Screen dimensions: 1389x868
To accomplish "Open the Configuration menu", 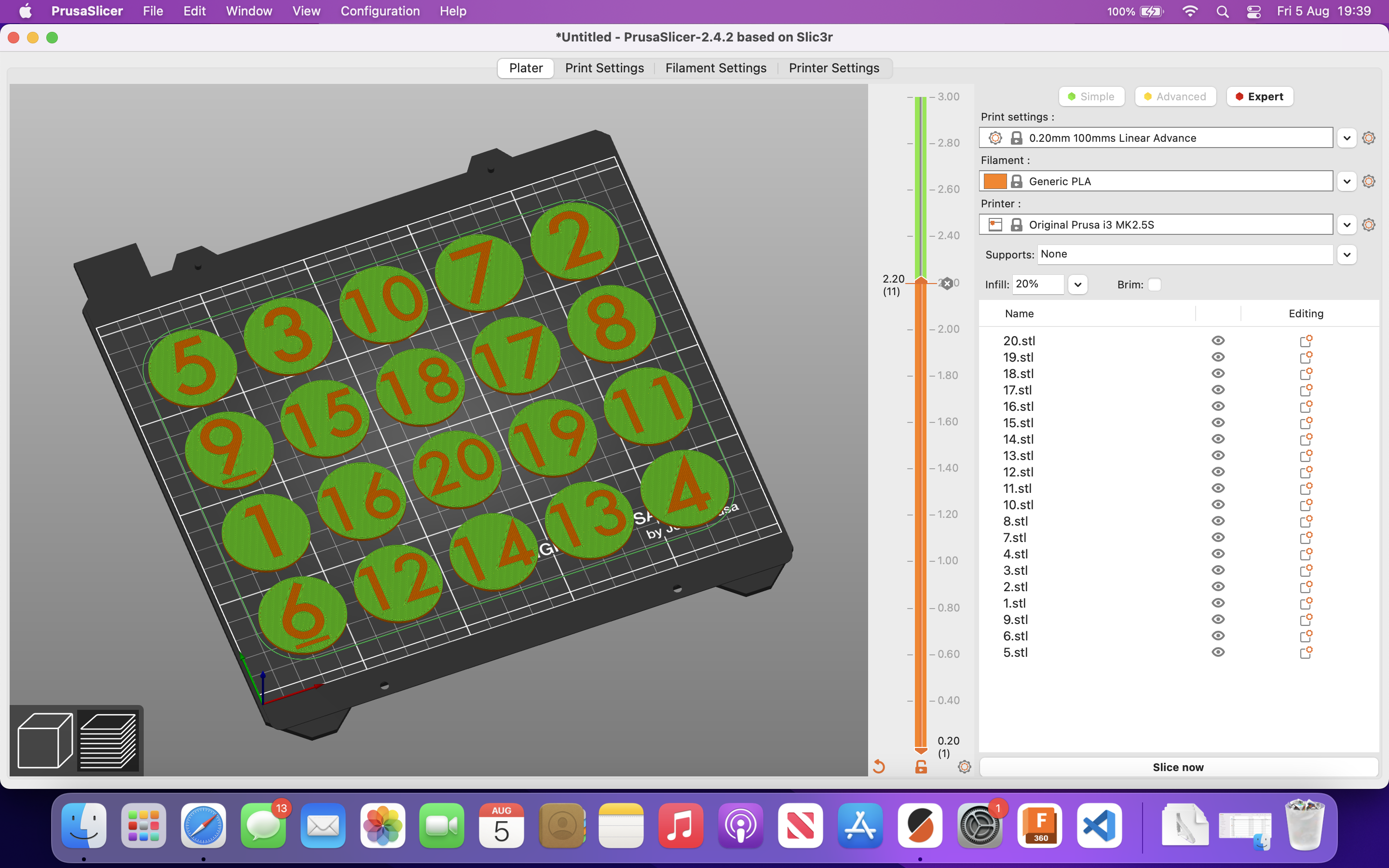I will tap(380, 12).
